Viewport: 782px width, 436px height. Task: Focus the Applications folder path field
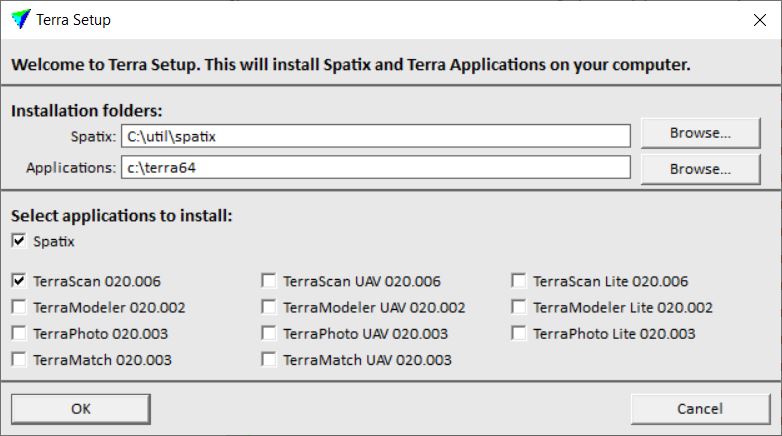coord(376,167)
